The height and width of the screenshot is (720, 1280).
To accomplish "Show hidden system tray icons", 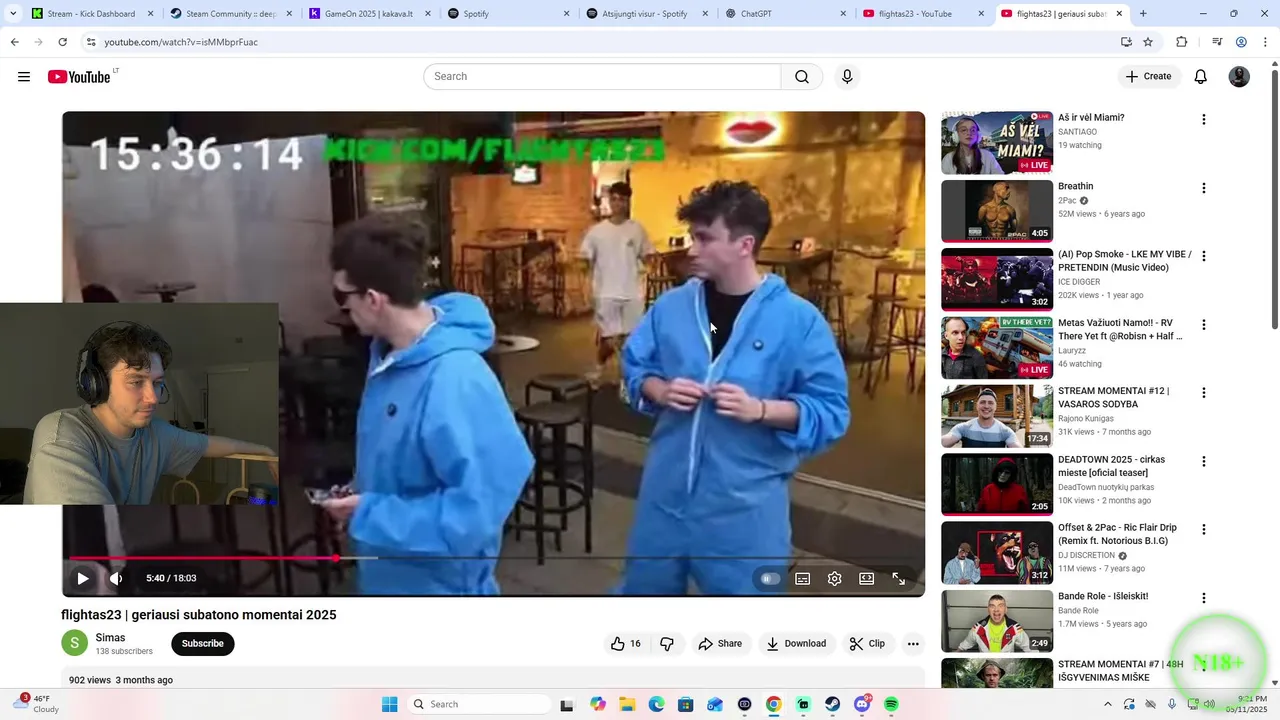I will tap(1107, 704).
